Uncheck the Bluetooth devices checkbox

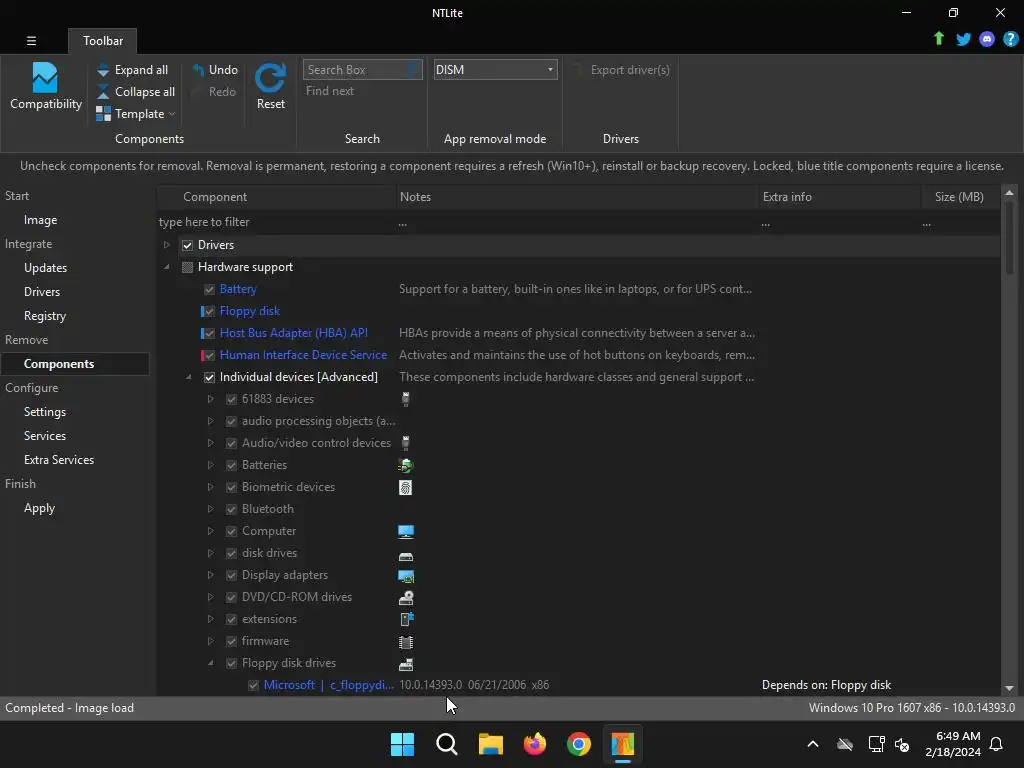[231, 509]
